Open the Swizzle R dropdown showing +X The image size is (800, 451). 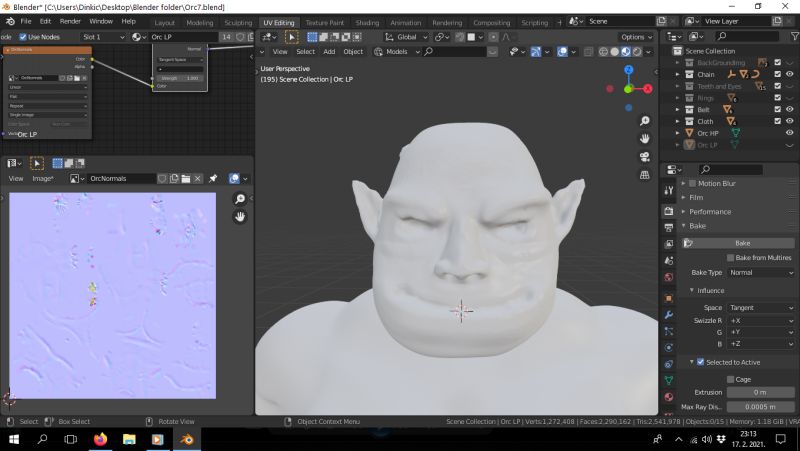[761, 320]
